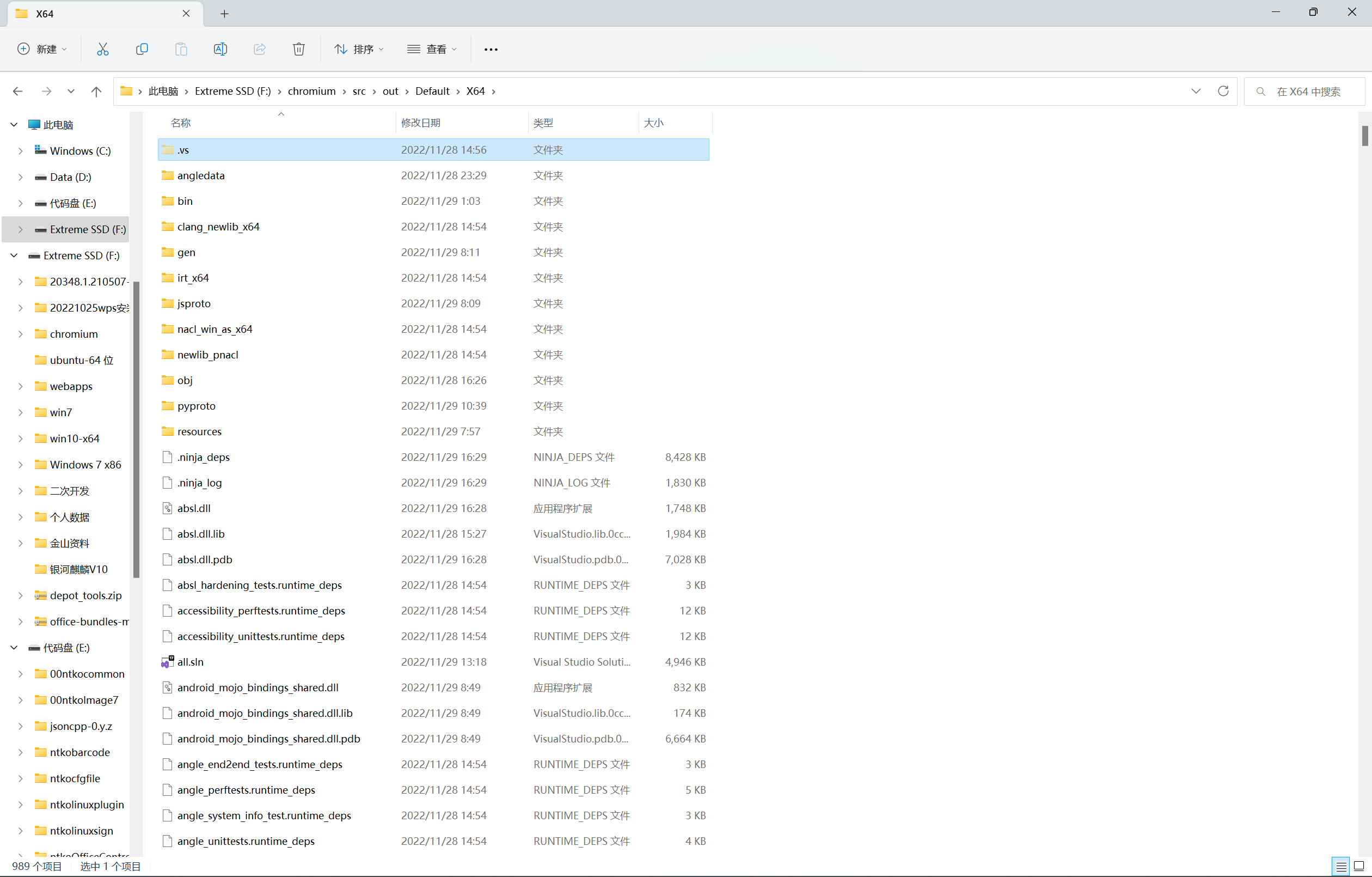Expand the win10-x64 tree node
1372x877 pixels.
coord(21,438)
